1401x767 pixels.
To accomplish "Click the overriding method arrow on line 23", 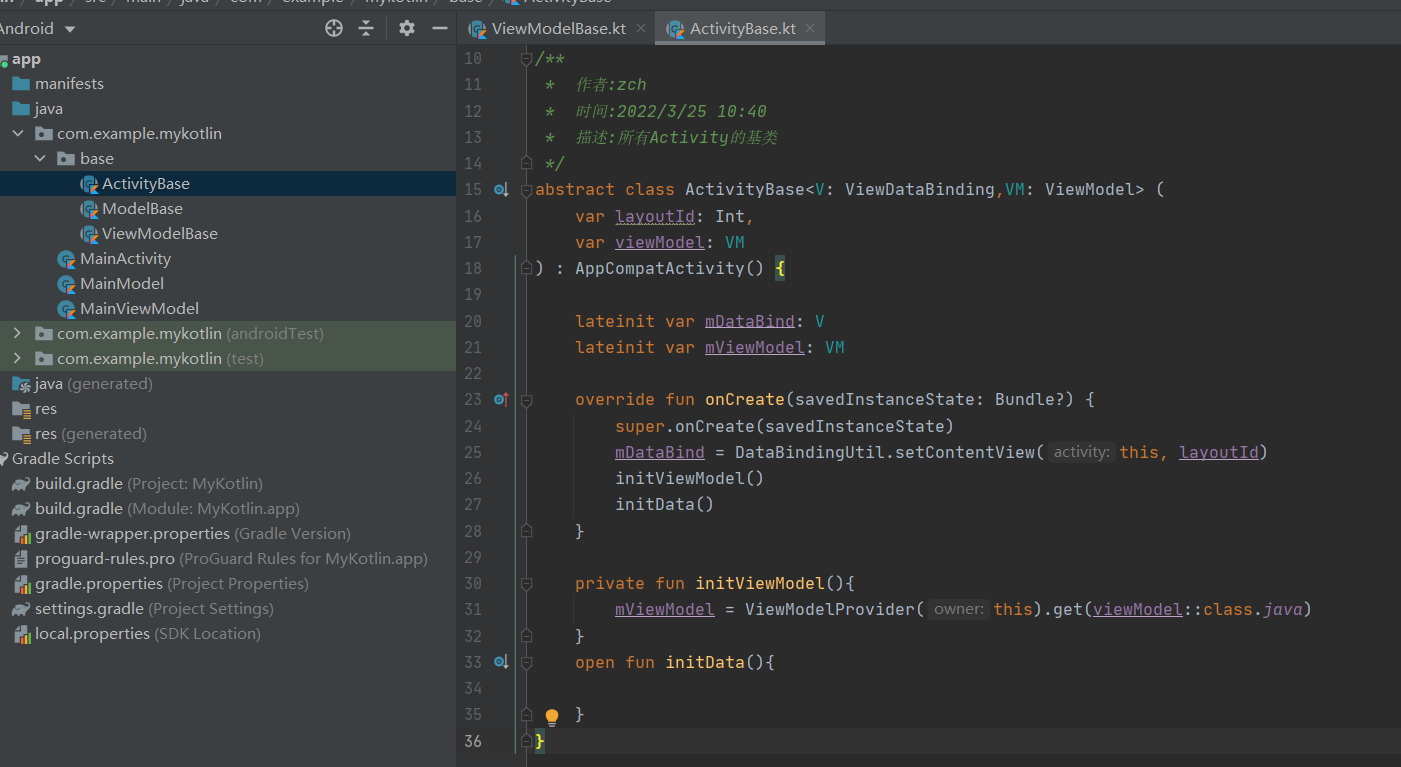I will pos(501,398).
